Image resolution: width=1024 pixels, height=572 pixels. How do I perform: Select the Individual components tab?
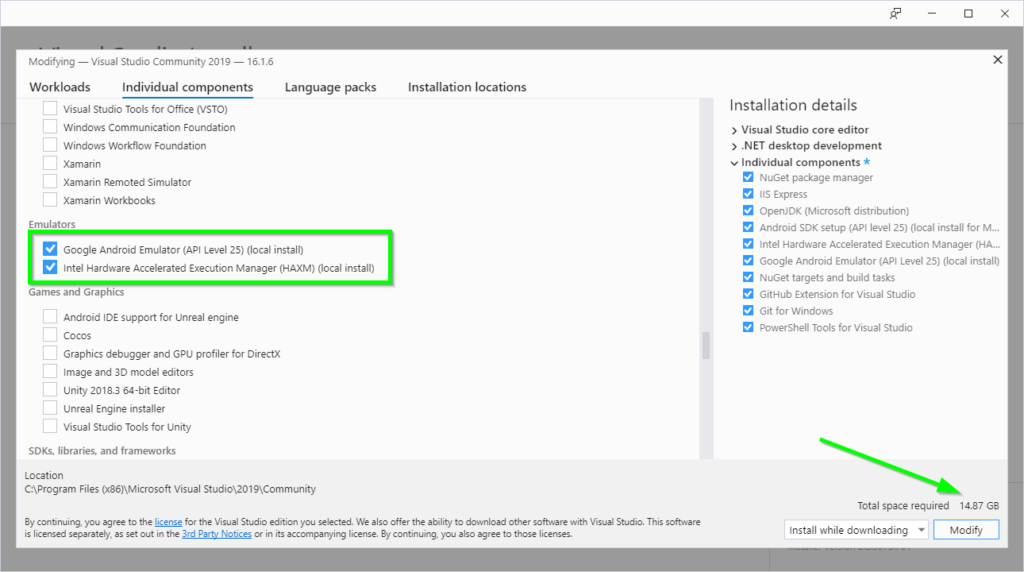(x=187, y=87)
